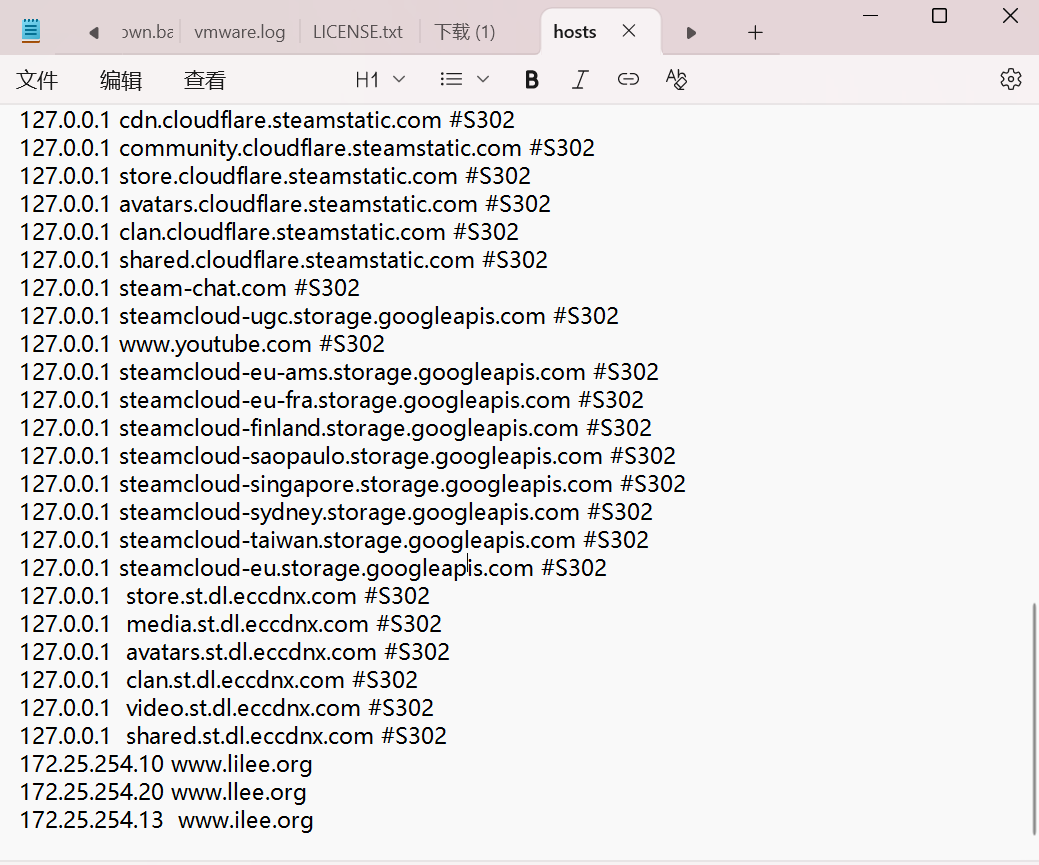The width and height of the screenshot is (1039, 865).
Task: Click the steamcloud-eu-fra.storage.googleapis.com line
Action: pyautogui.click(x=331, y=400)
